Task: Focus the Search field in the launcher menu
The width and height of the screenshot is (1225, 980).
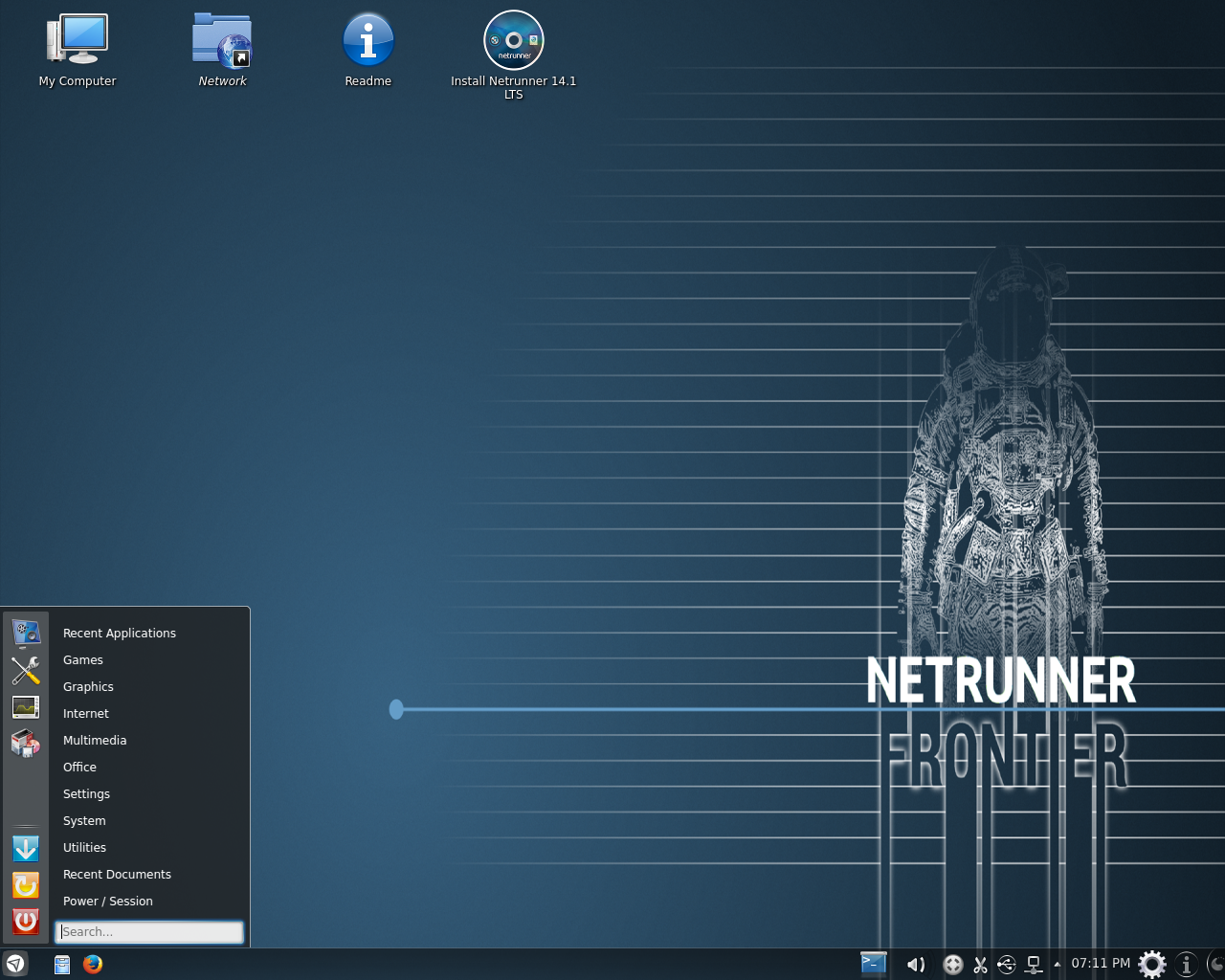Action: pos(149,931)
